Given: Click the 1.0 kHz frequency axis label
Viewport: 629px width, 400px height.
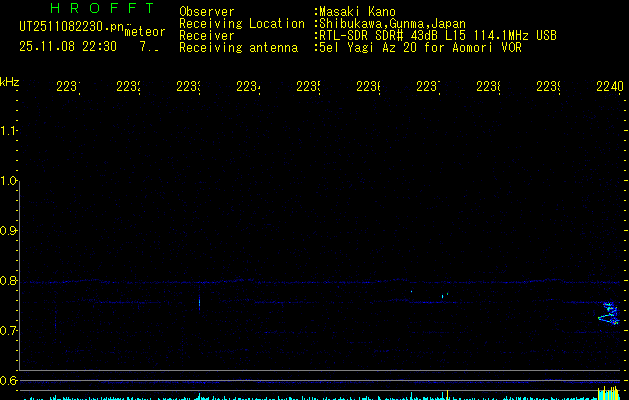Looking at the screenshot, I should 10,181.
